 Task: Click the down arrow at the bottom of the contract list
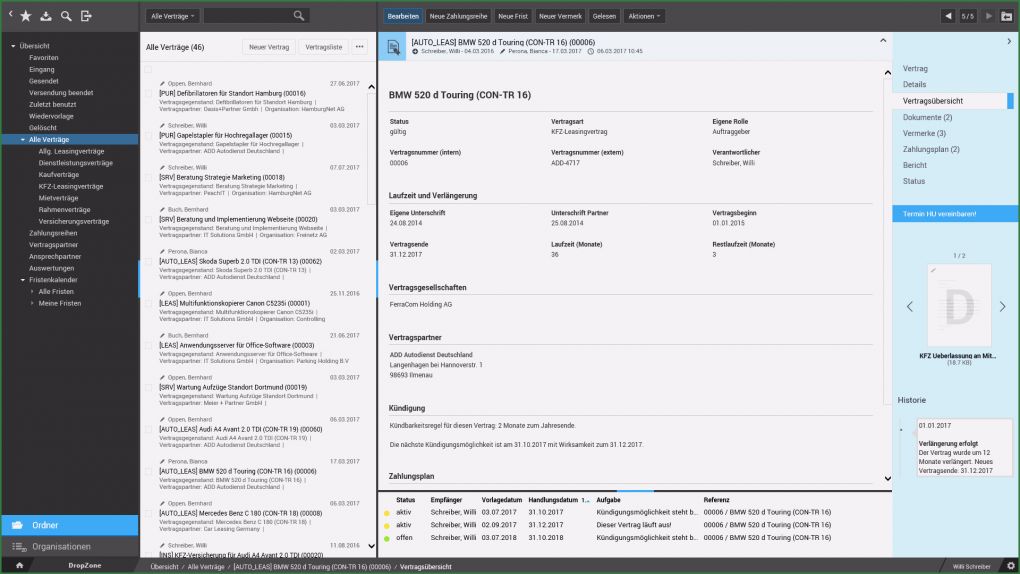click(x=371, y=546)
